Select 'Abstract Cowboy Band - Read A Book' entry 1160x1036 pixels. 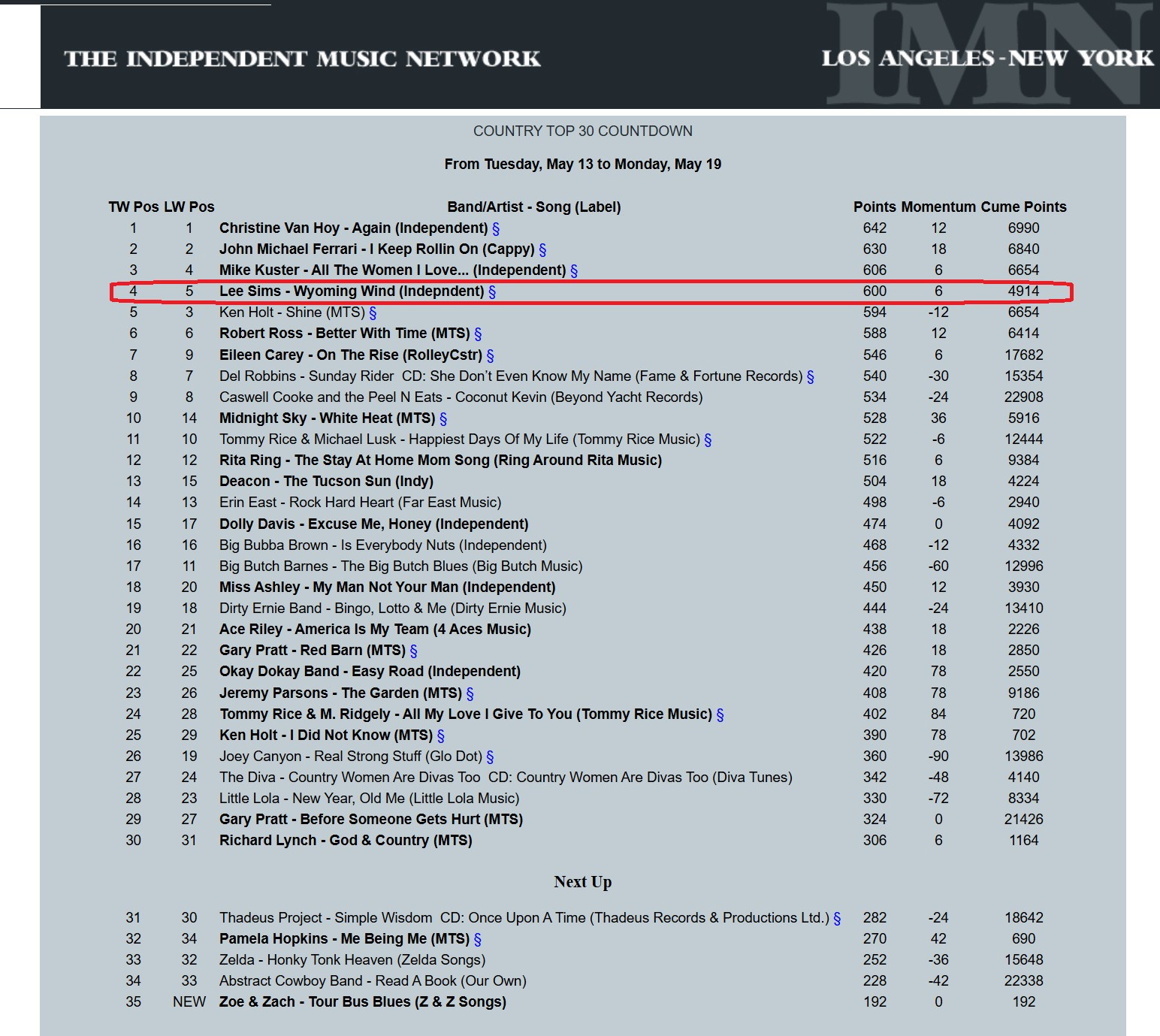tap(373, 981)
